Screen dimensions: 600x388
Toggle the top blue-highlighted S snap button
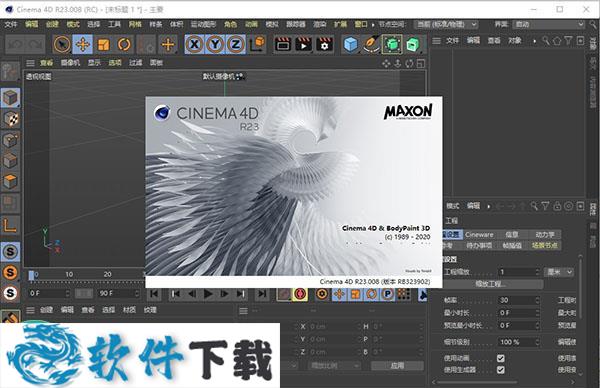tap(10, 251)
